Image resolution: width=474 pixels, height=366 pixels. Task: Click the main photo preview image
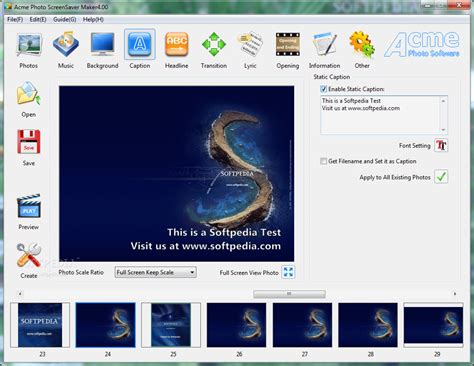[x=177, y=174]
